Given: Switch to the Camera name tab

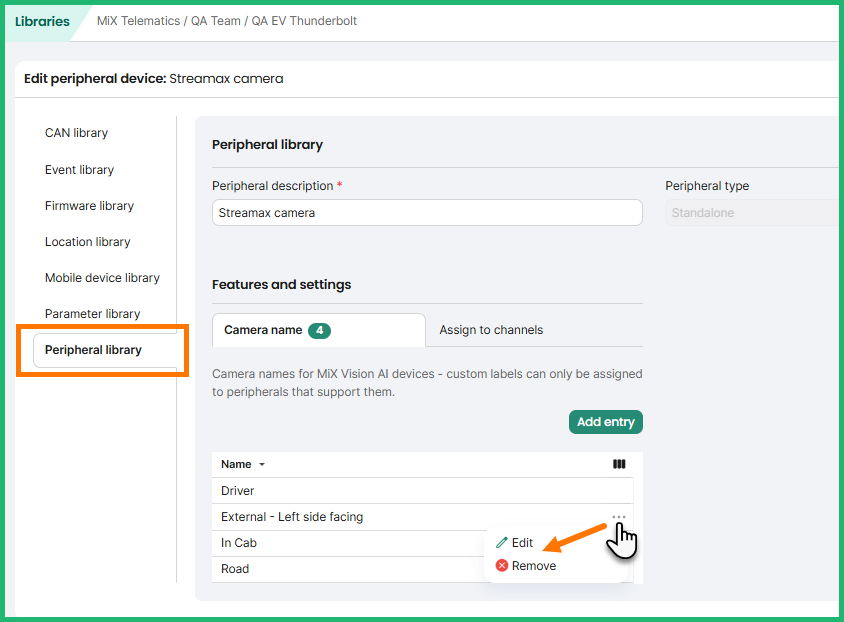Looking at the screenshot, I should pyautogui.click(x=318, y=330).
